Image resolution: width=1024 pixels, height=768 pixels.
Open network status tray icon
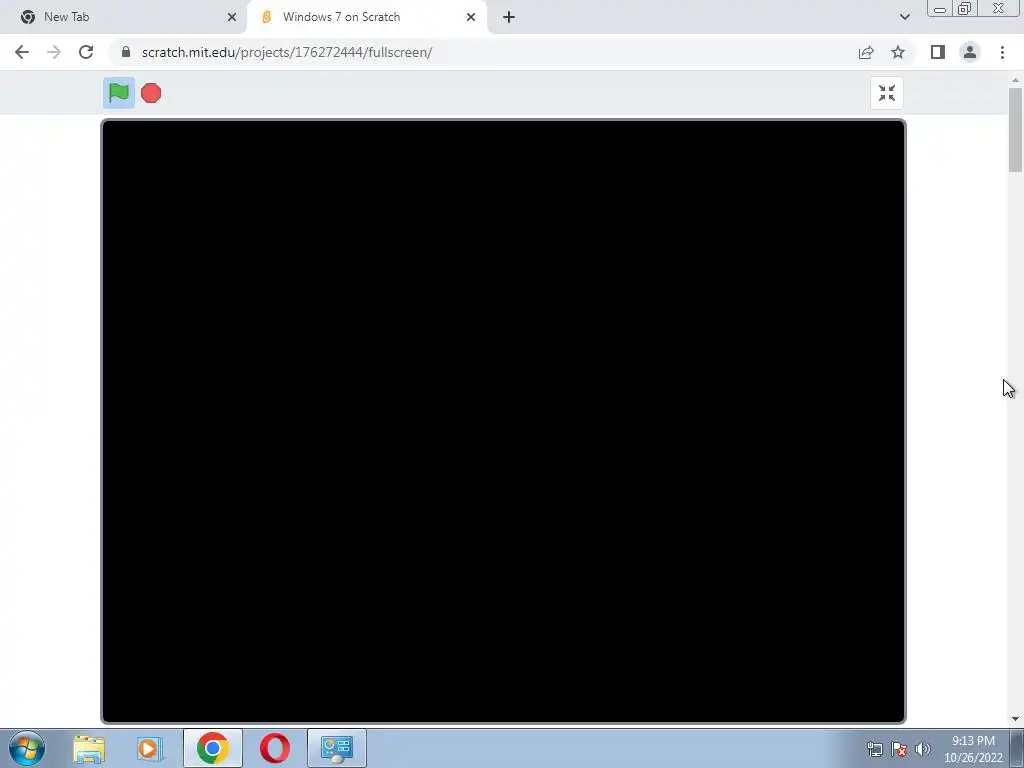[874, 749]
